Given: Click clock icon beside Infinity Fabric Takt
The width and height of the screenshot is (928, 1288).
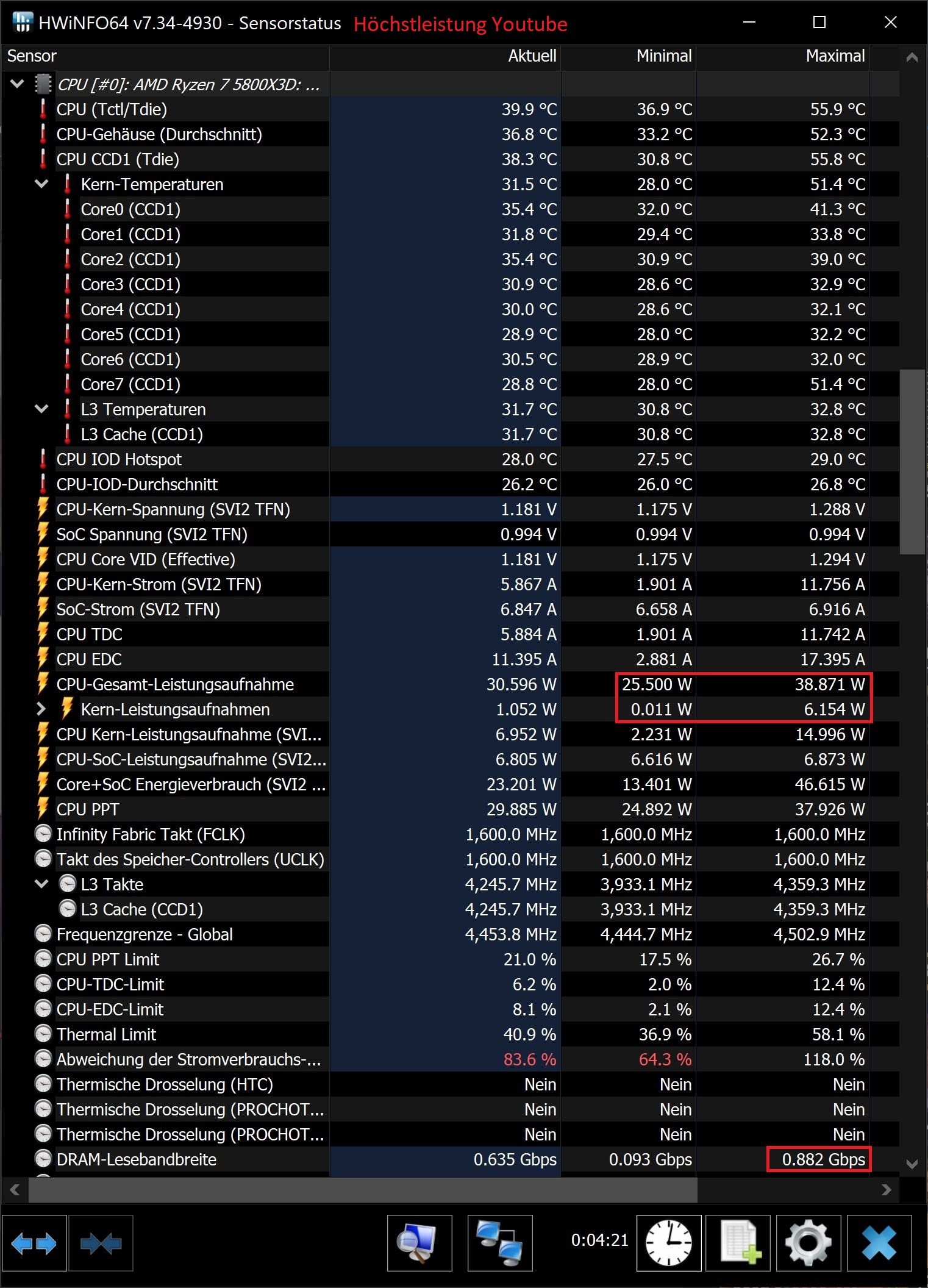Looking at the screenshot, I should coord(43,834).
